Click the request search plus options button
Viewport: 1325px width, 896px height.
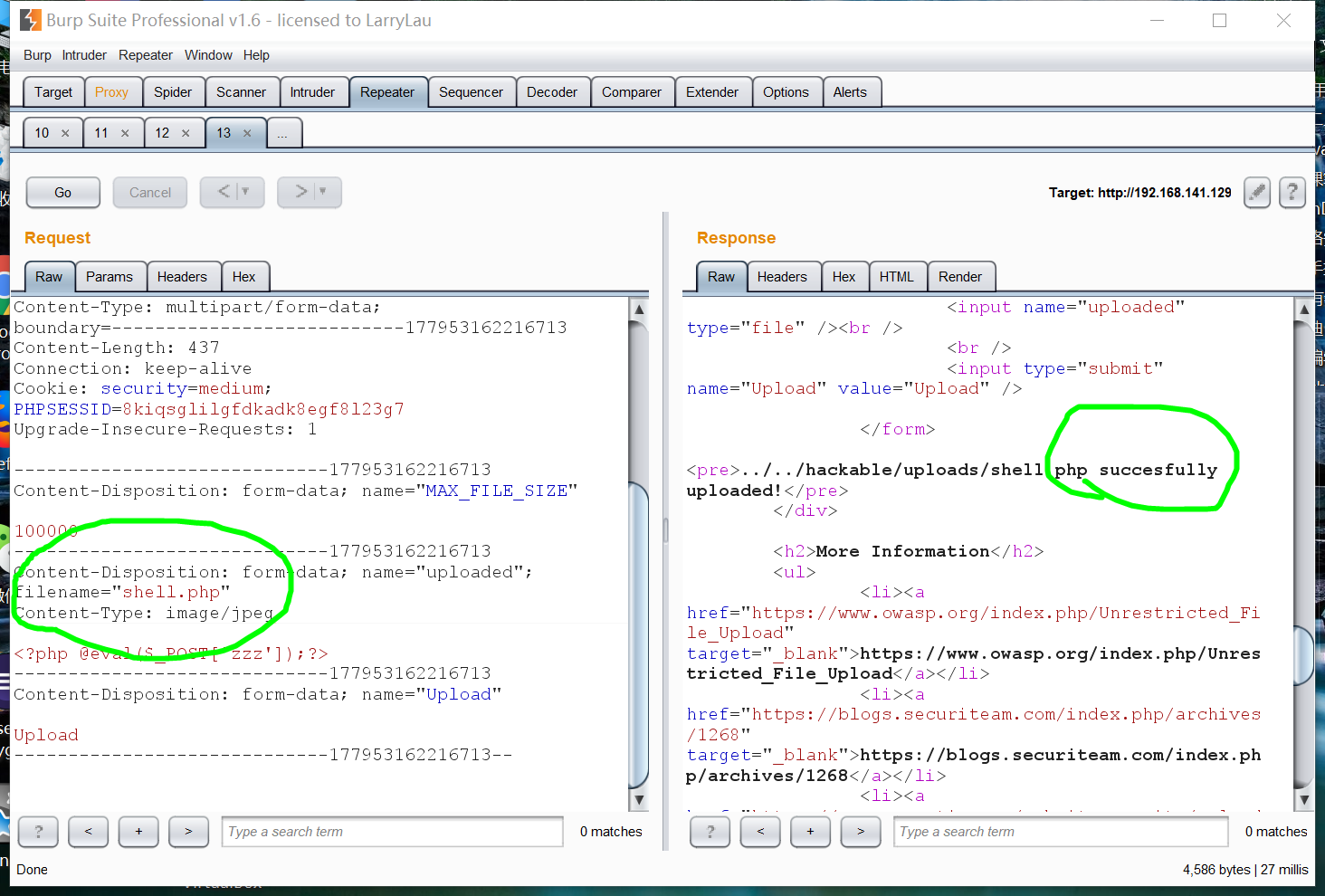[138, 831]
